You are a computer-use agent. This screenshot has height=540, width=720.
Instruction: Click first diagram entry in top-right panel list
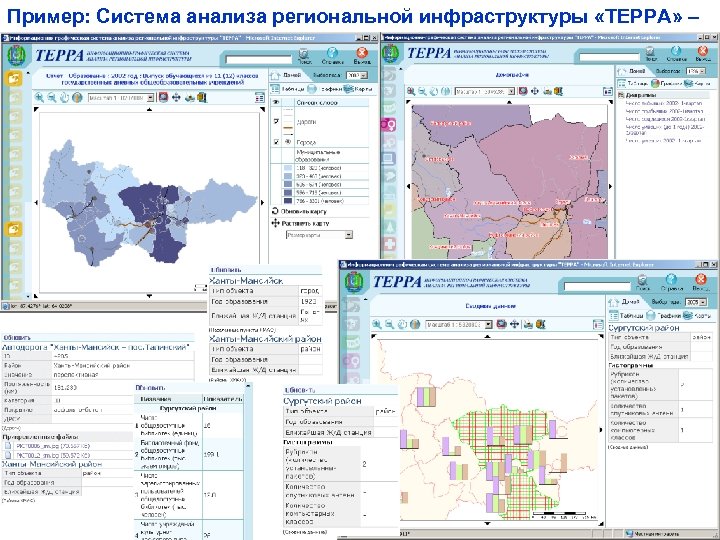(664, 104)
